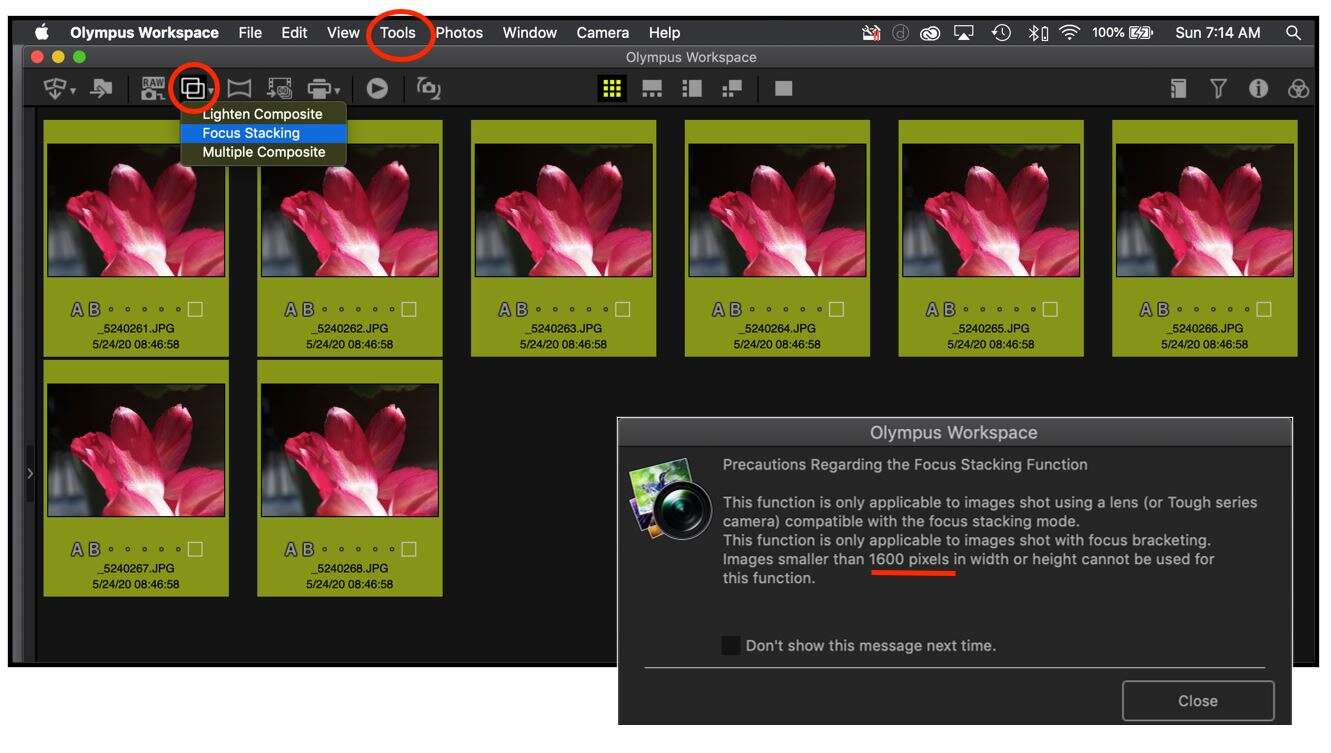
Task: Open the composite tool dropdown arrow
Action: [211, 92]
